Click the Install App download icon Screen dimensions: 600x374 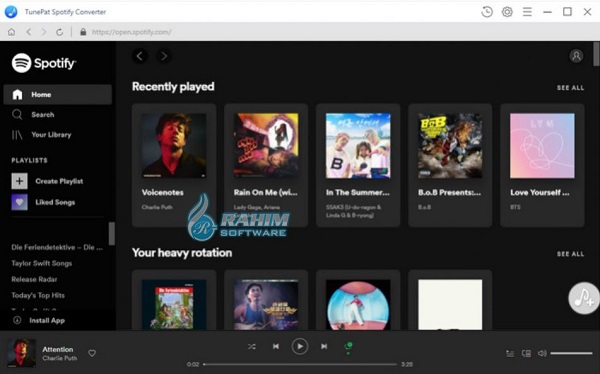click(x=17, y=320)
